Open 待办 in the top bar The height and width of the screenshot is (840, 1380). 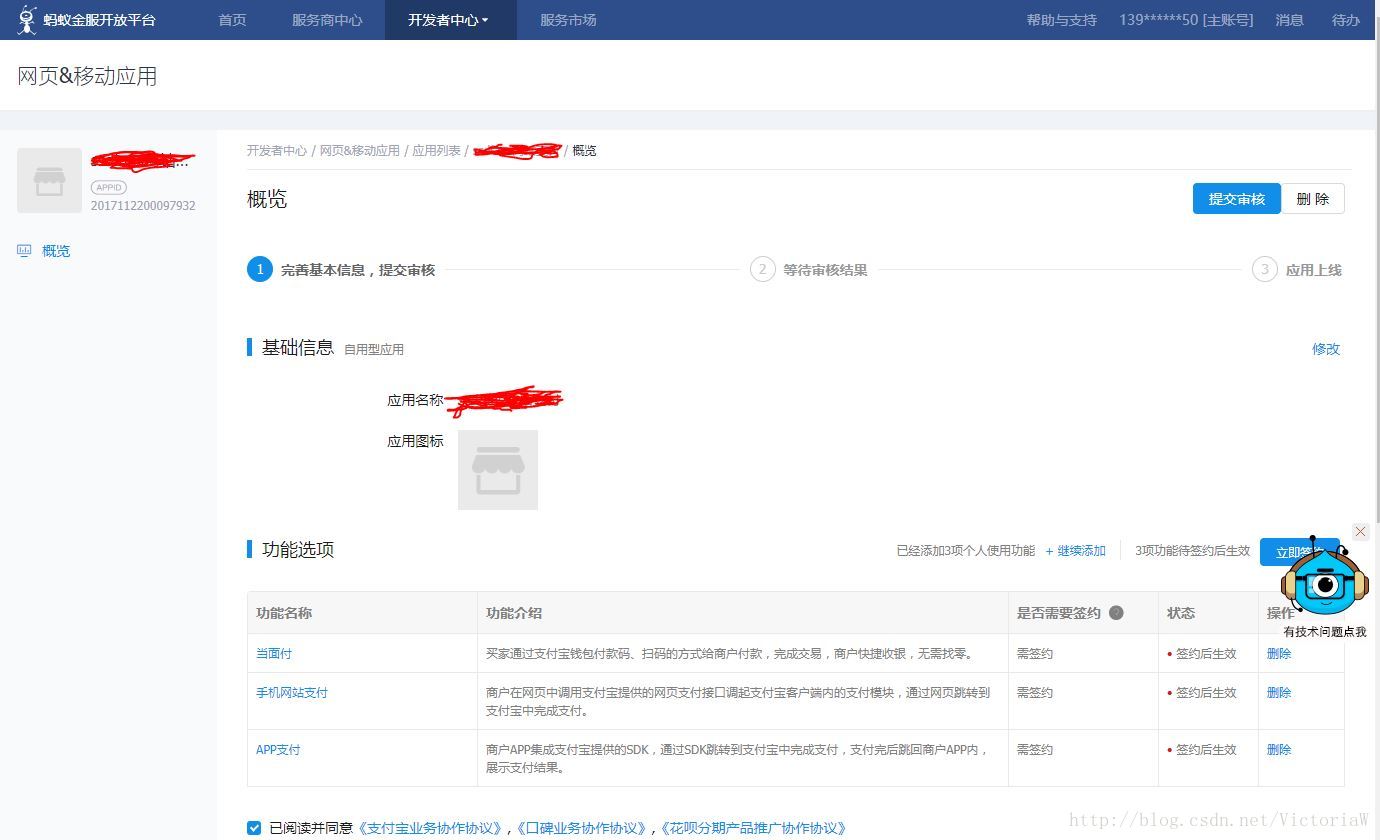tap(1345, 20)
